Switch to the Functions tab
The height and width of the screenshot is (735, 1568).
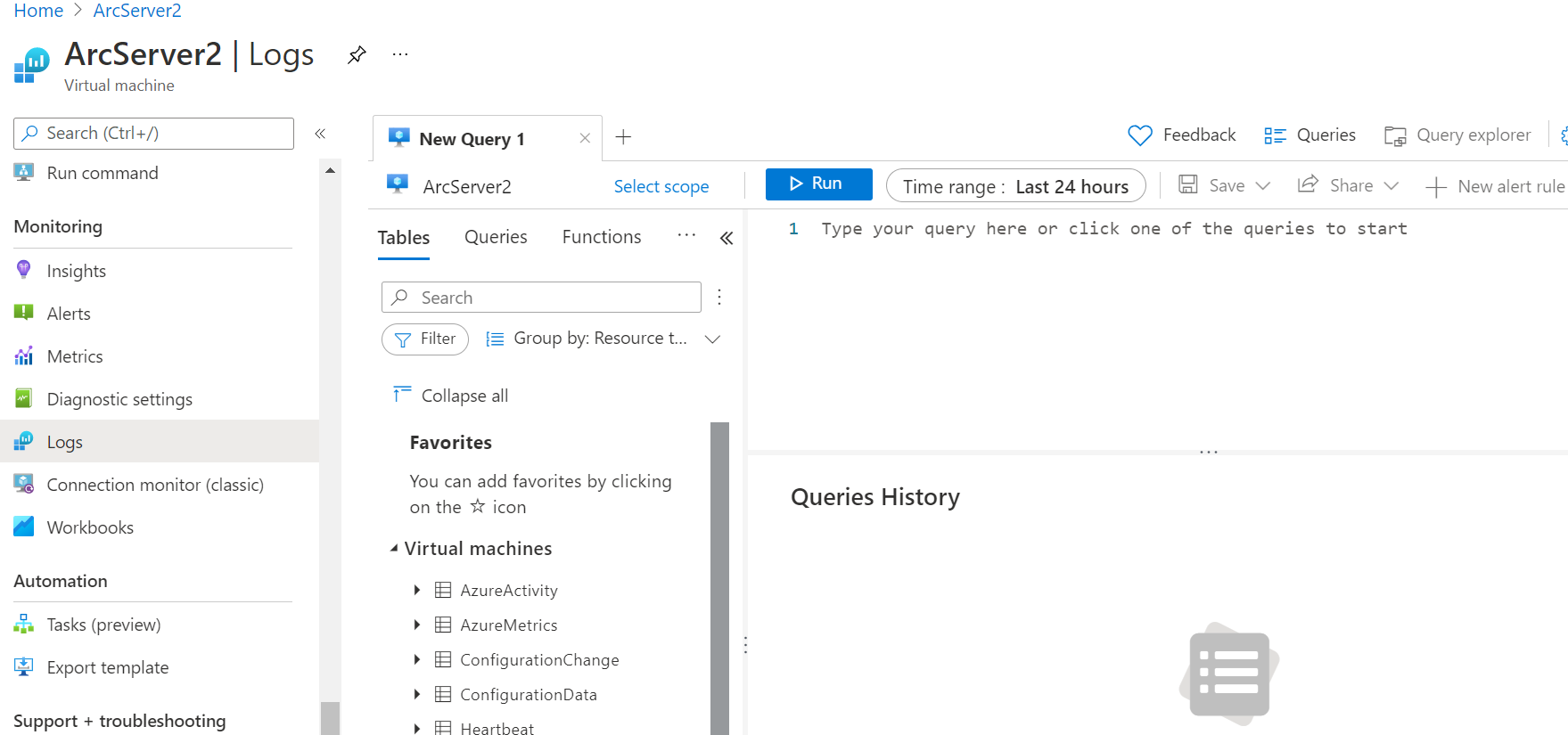click(602, 237)
